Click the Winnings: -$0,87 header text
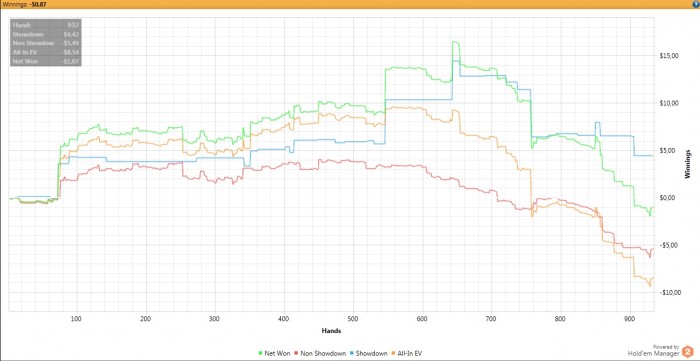The image size is (700, 361). click(x=24, y=4)
